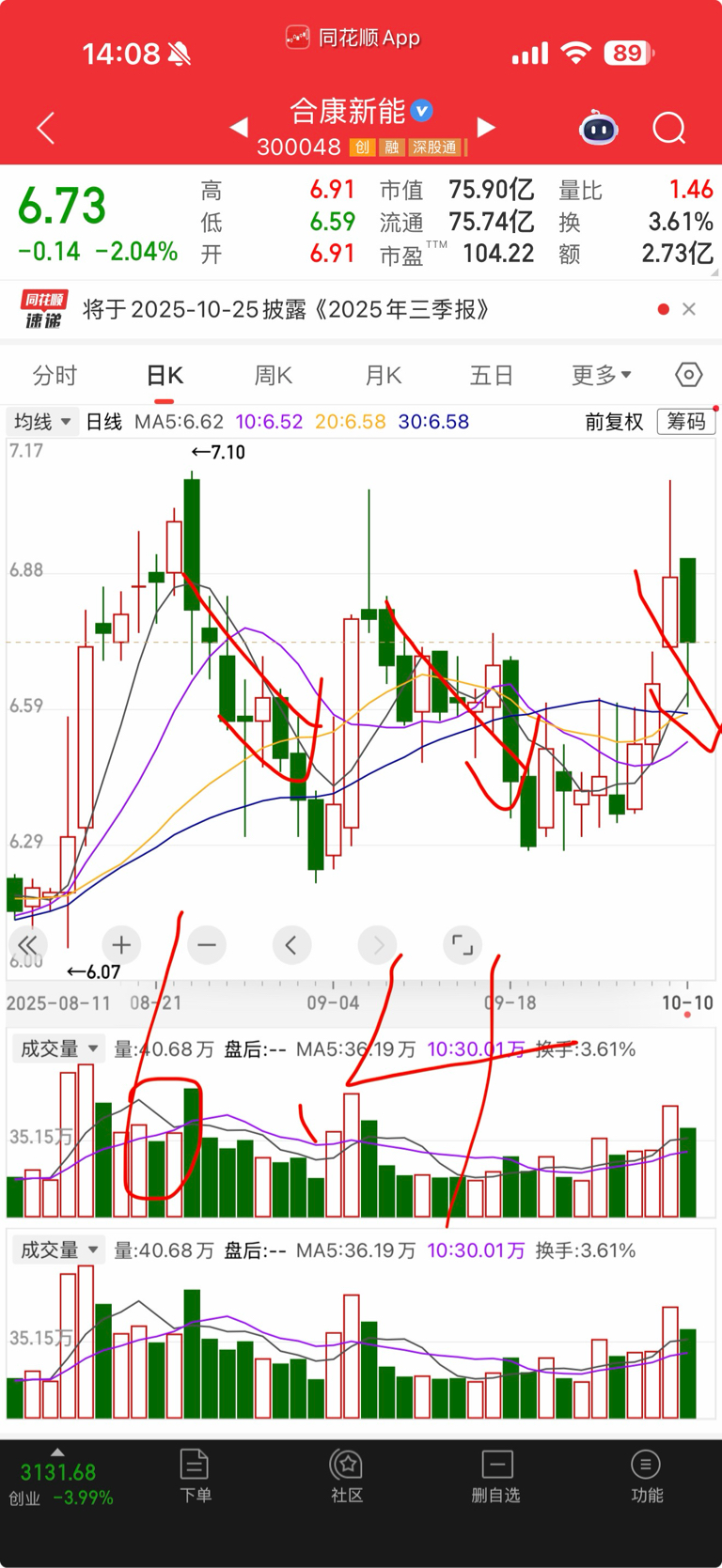Open the search magnifier

[669, 128]
